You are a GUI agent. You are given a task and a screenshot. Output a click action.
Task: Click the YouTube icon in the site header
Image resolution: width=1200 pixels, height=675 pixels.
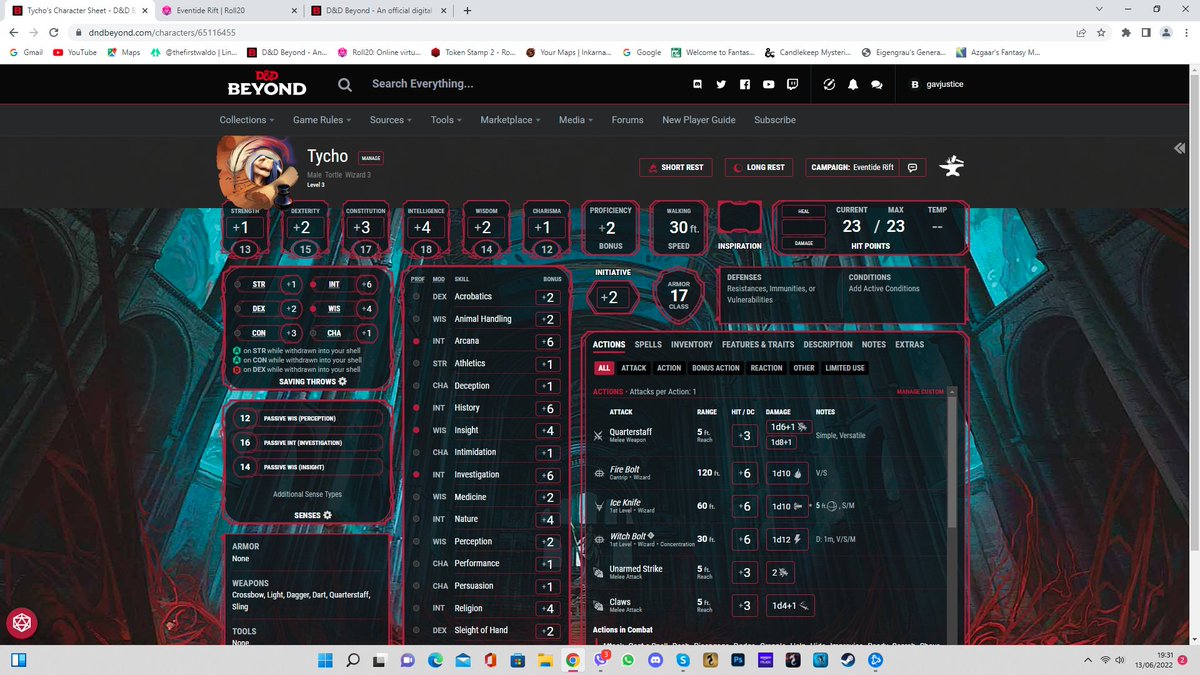769,85
